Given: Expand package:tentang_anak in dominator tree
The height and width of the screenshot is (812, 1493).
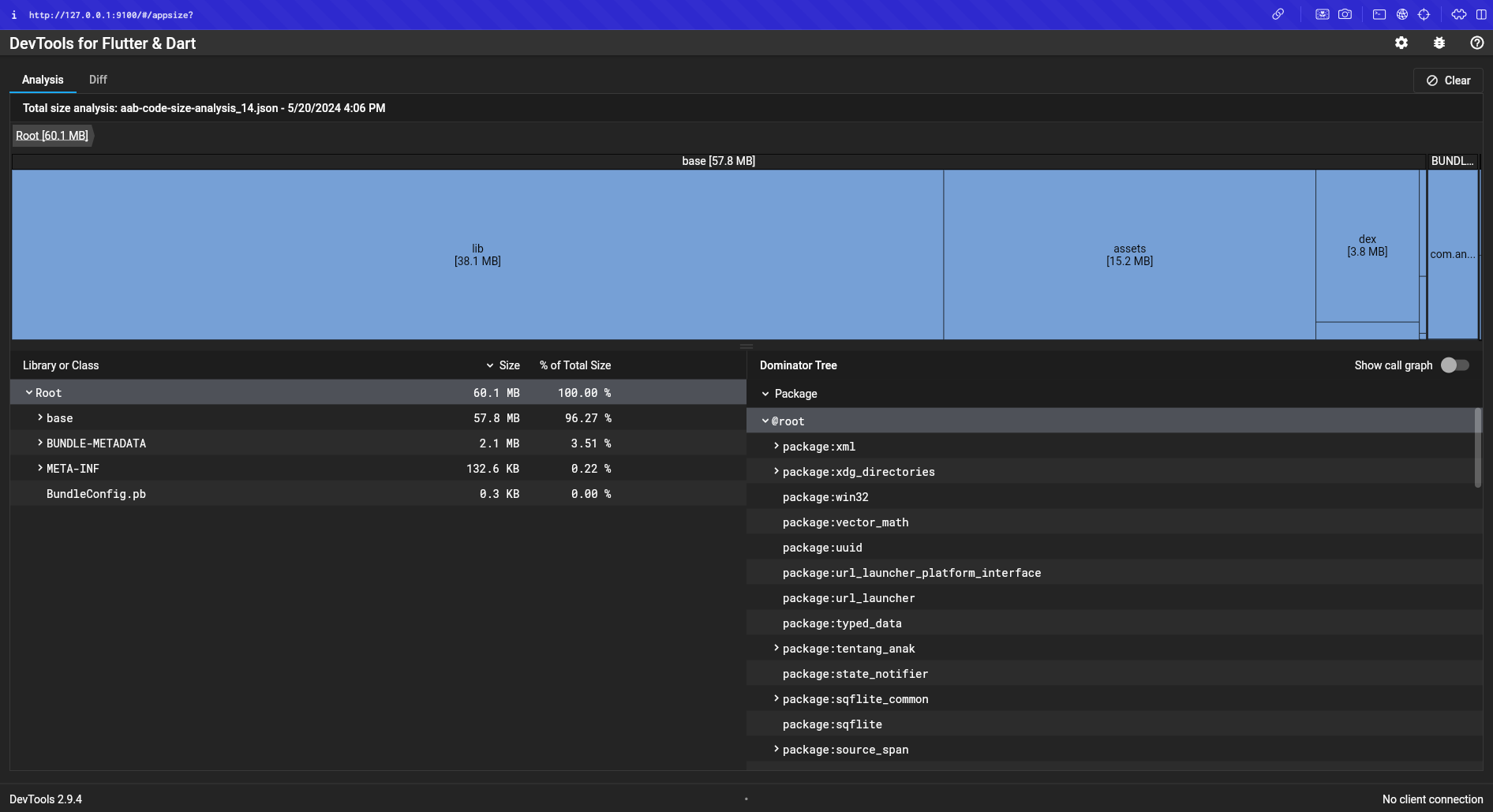Looking at the screenshot, I should coord(776,649).
